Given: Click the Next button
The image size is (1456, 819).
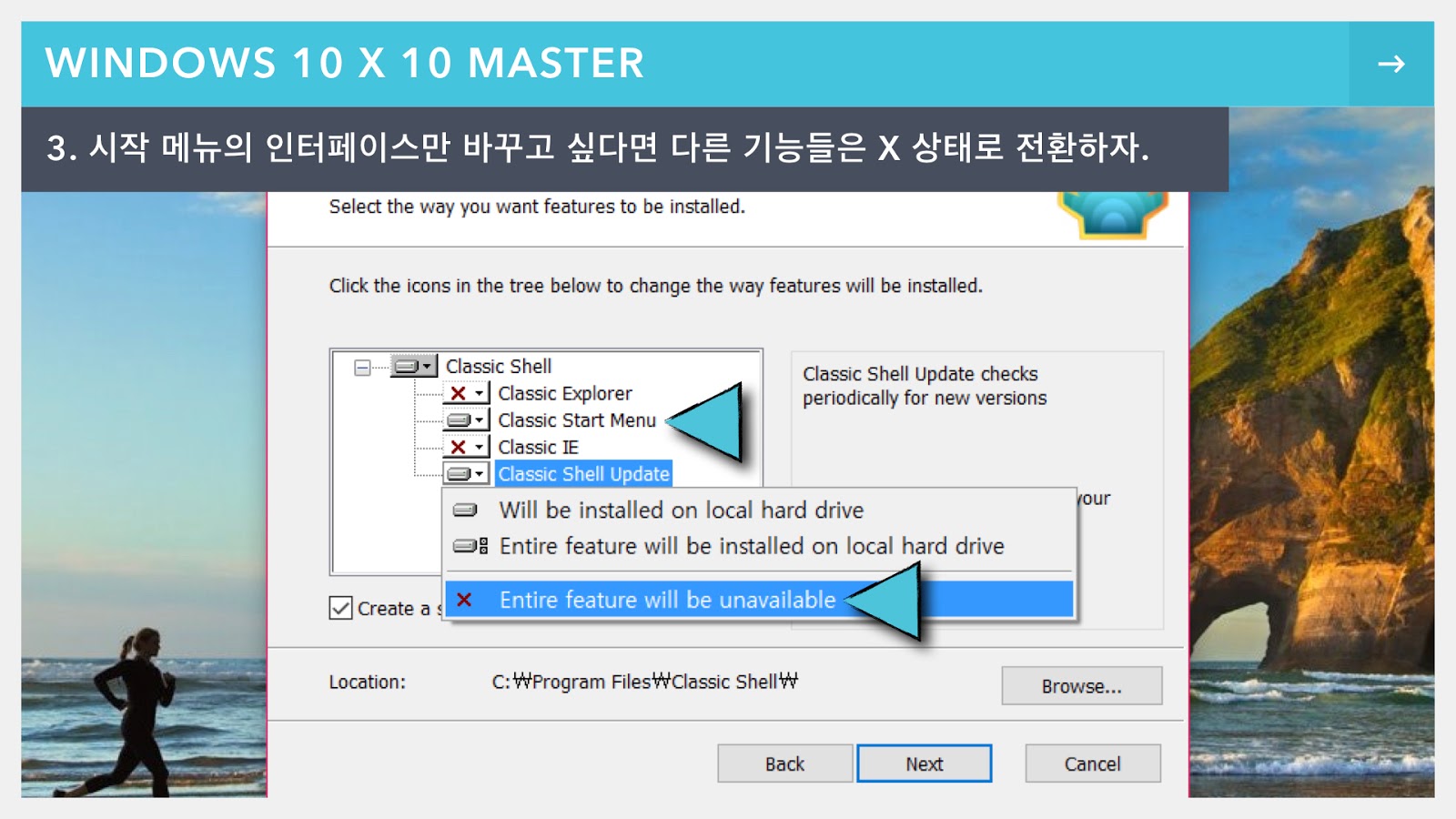Looking at the screenshot, I should (925, 763).
